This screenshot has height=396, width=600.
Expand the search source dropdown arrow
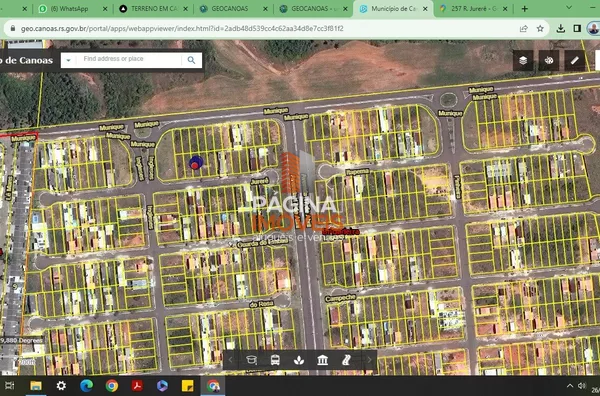click(x=68, y=60)
